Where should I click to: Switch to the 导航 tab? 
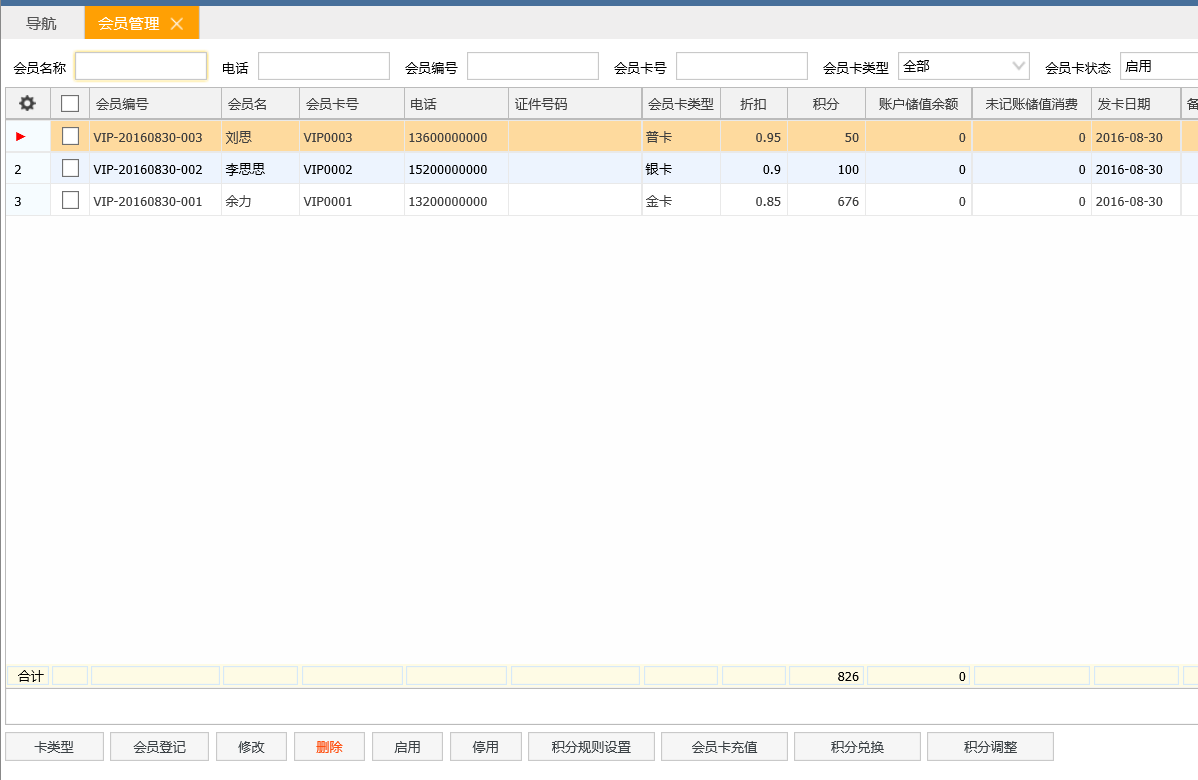[41, 21]
